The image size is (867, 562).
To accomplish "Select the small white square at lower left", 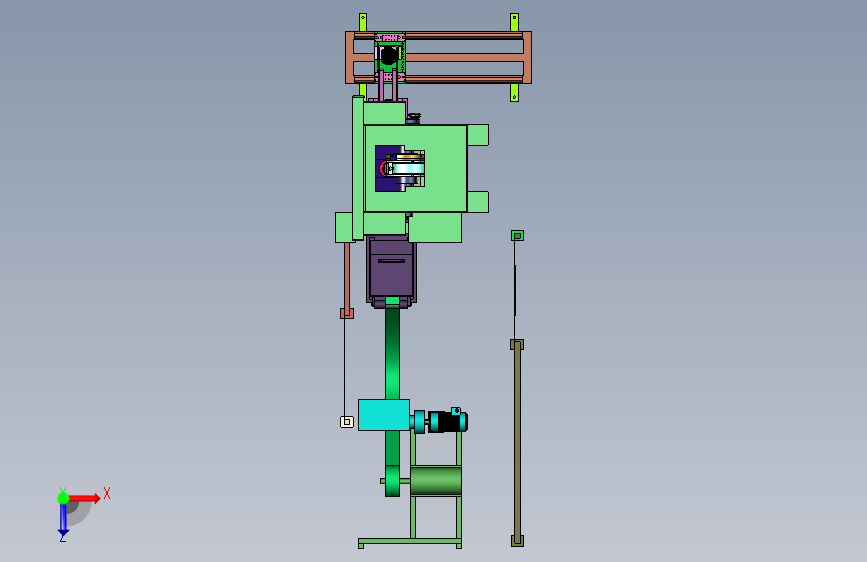I will (347, 422).
